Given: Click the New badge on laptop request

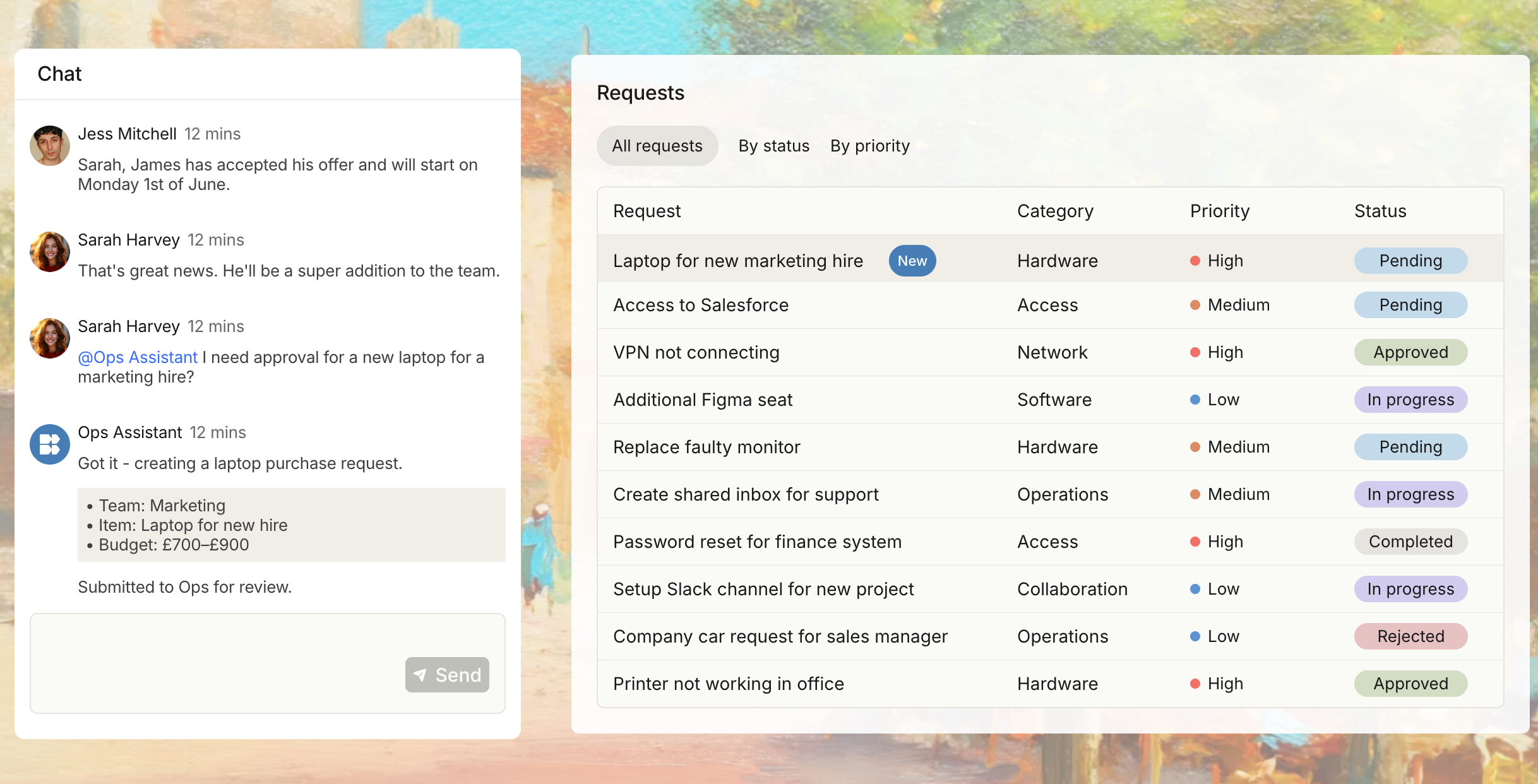Looking at the screenshot, I should pyautogui.click(x=912, y=261).
